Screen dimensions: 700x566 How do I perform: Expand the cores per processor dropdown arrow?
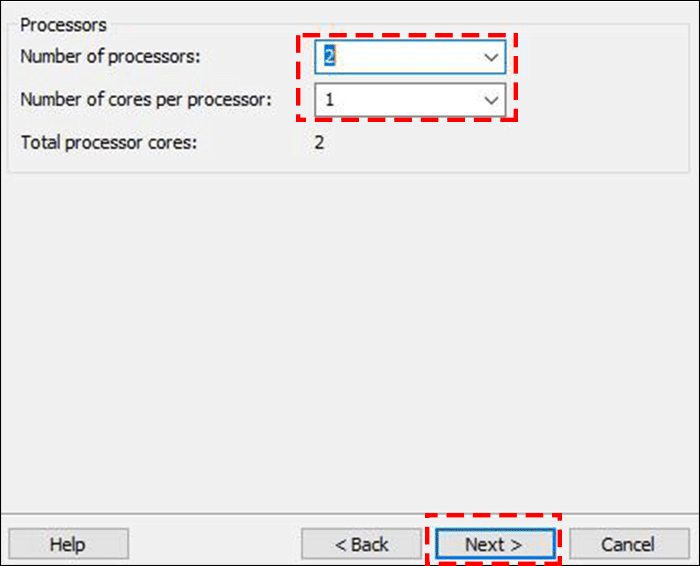click(491, 100)
